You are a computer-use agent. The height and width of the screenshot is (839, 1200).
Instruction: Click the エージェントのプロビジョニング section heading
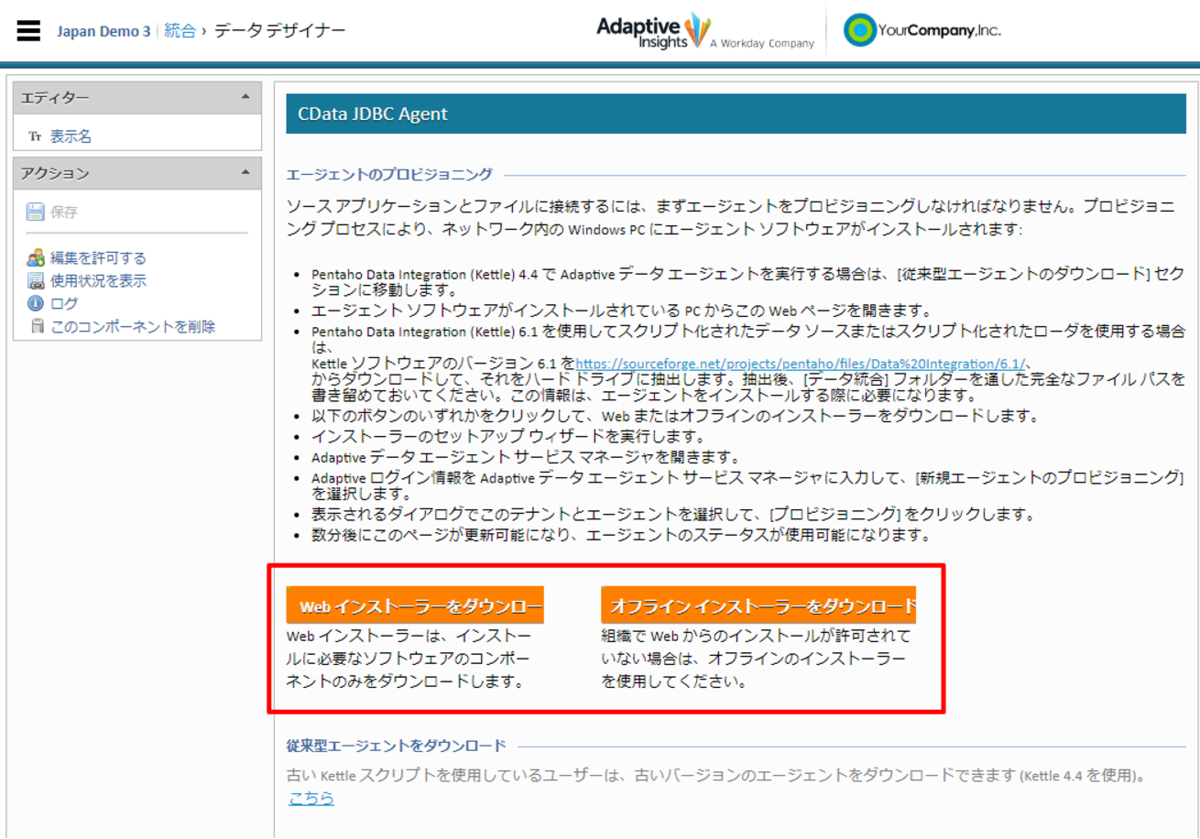pyautogui.click(x=389, y=174)
